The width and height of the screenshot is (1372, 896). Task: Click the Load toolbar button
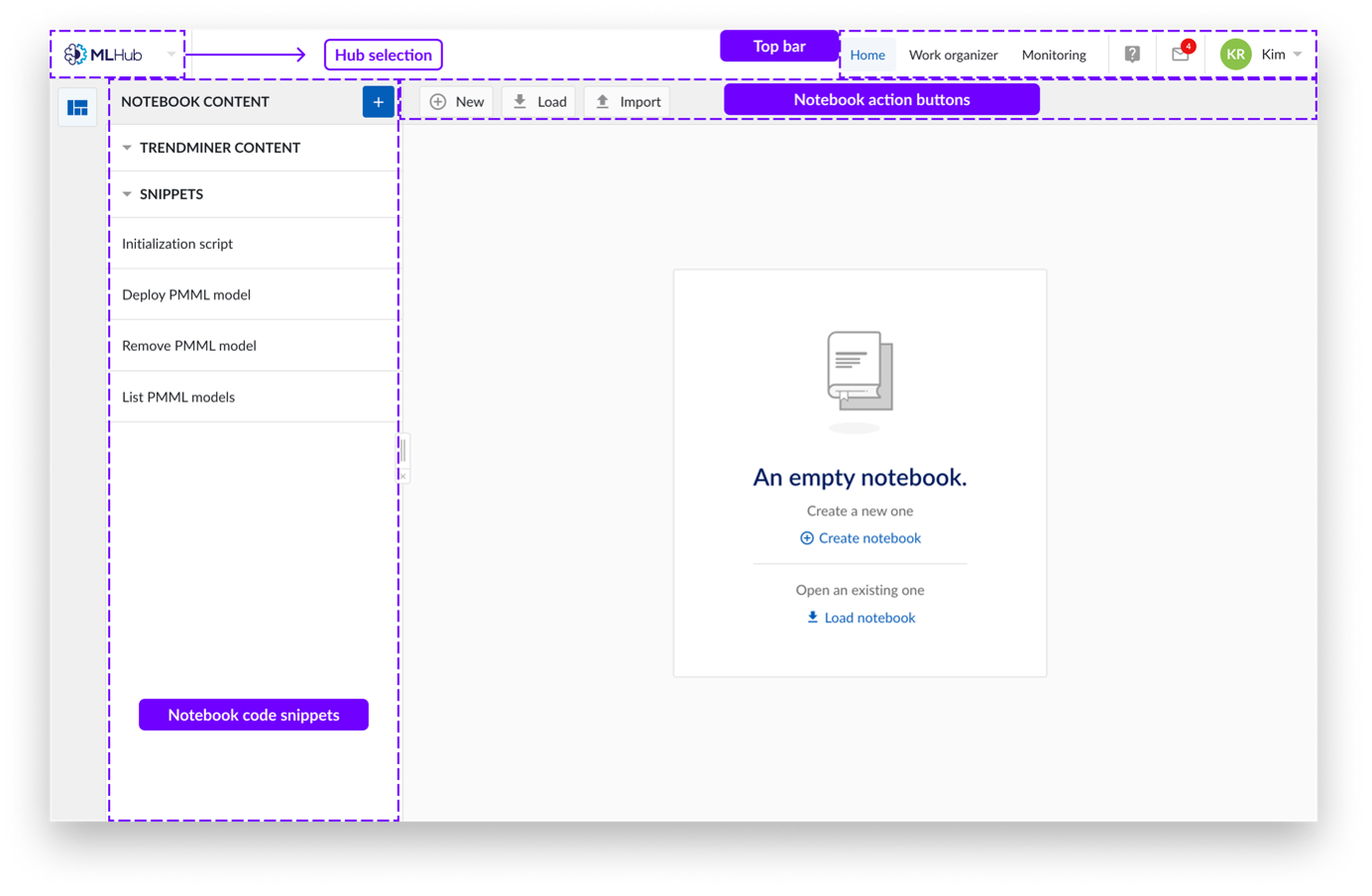[539, 102]
